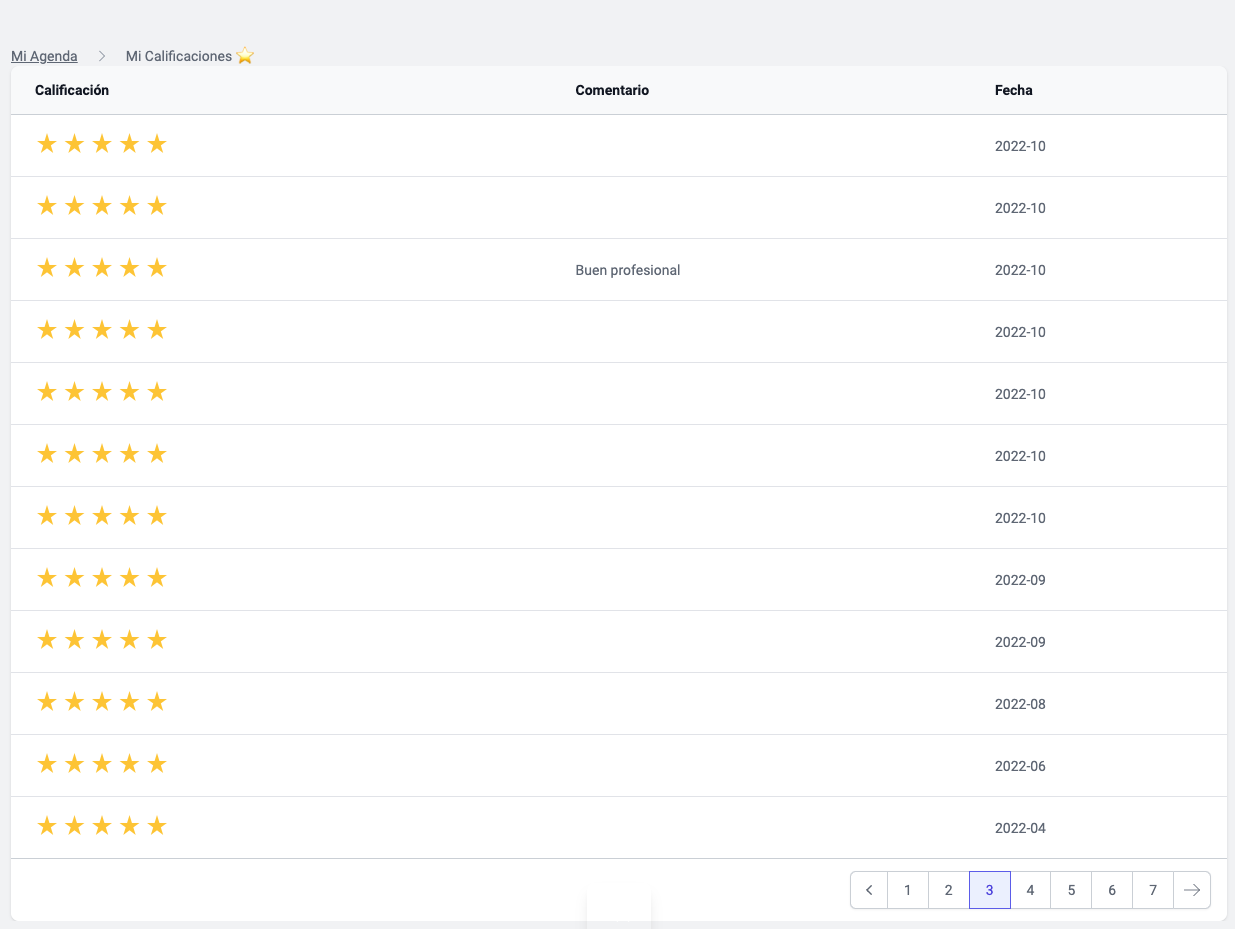Viewport: 1235px width, 929px height.
Task: Click the Calificación column header
Action: 72,90
